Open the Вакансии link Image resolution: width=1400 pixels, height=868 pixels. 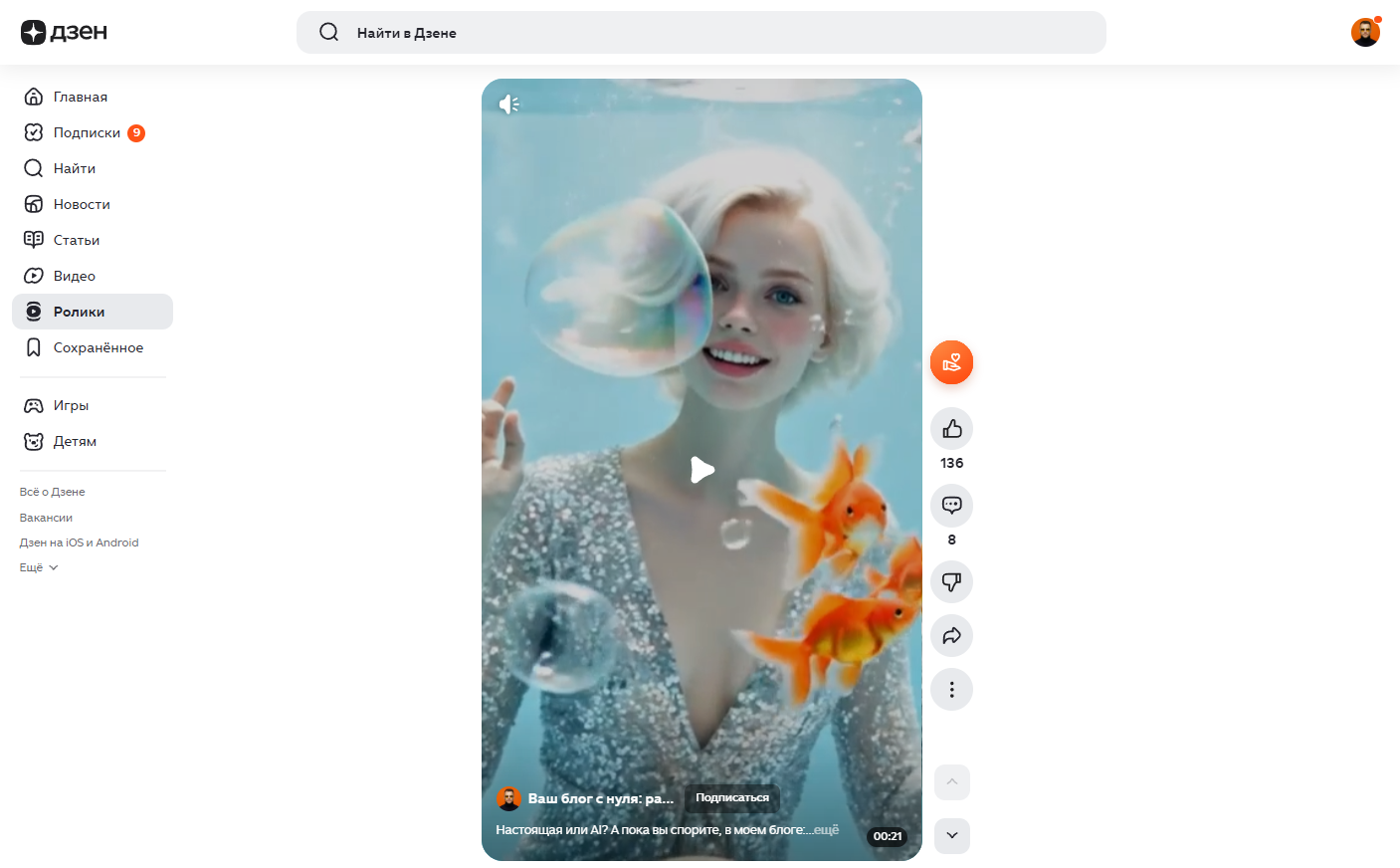point(46,518)
